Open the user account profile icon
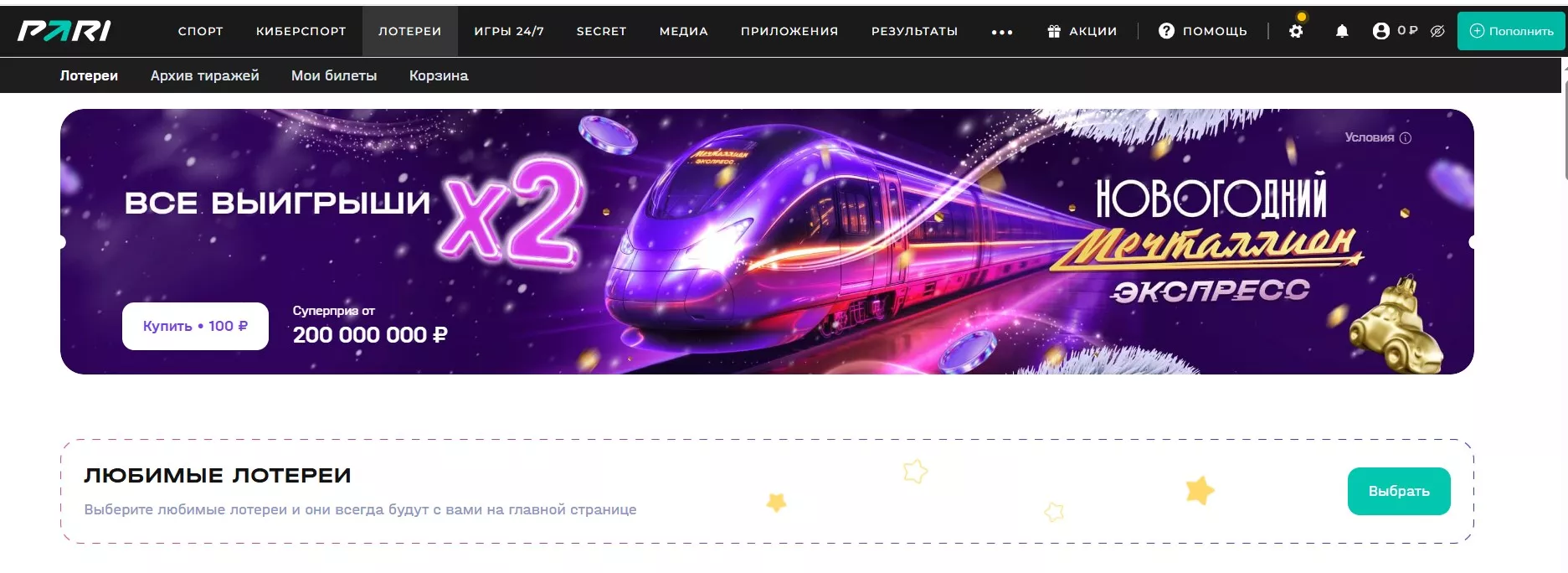This screenshot has height=573, width=1568. 1380,31
